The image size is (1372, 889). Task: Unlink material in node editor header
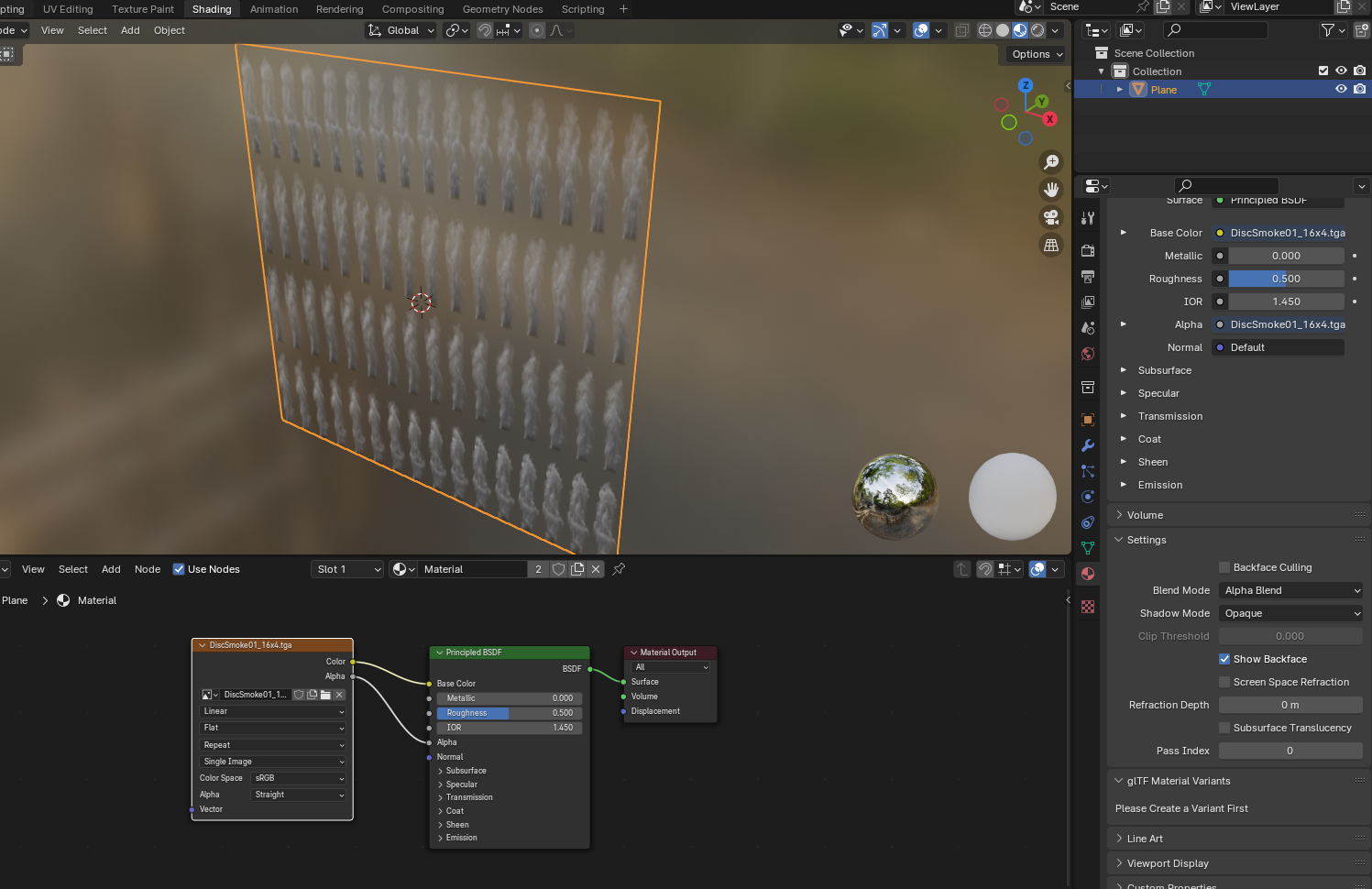point(596,569)
